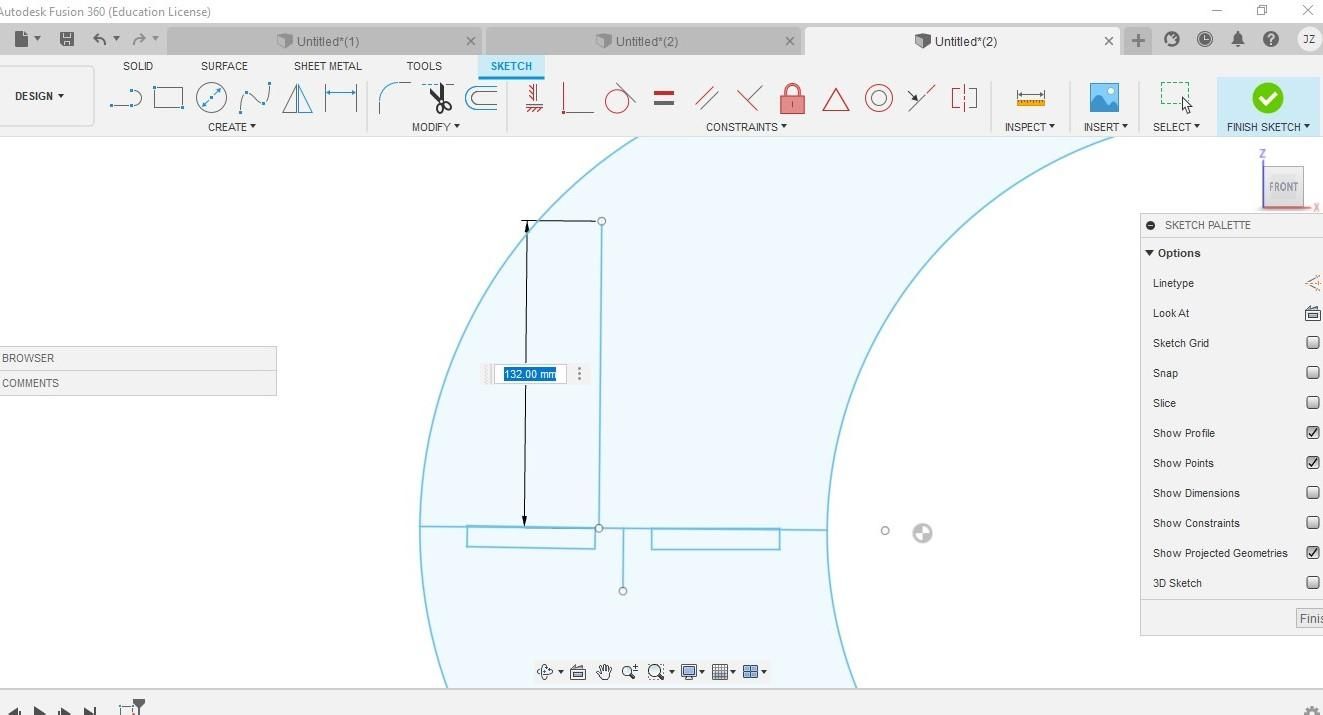Apply Midpoint triangle constraint
The image size is (1323, 715).
[x=835, y=99]
